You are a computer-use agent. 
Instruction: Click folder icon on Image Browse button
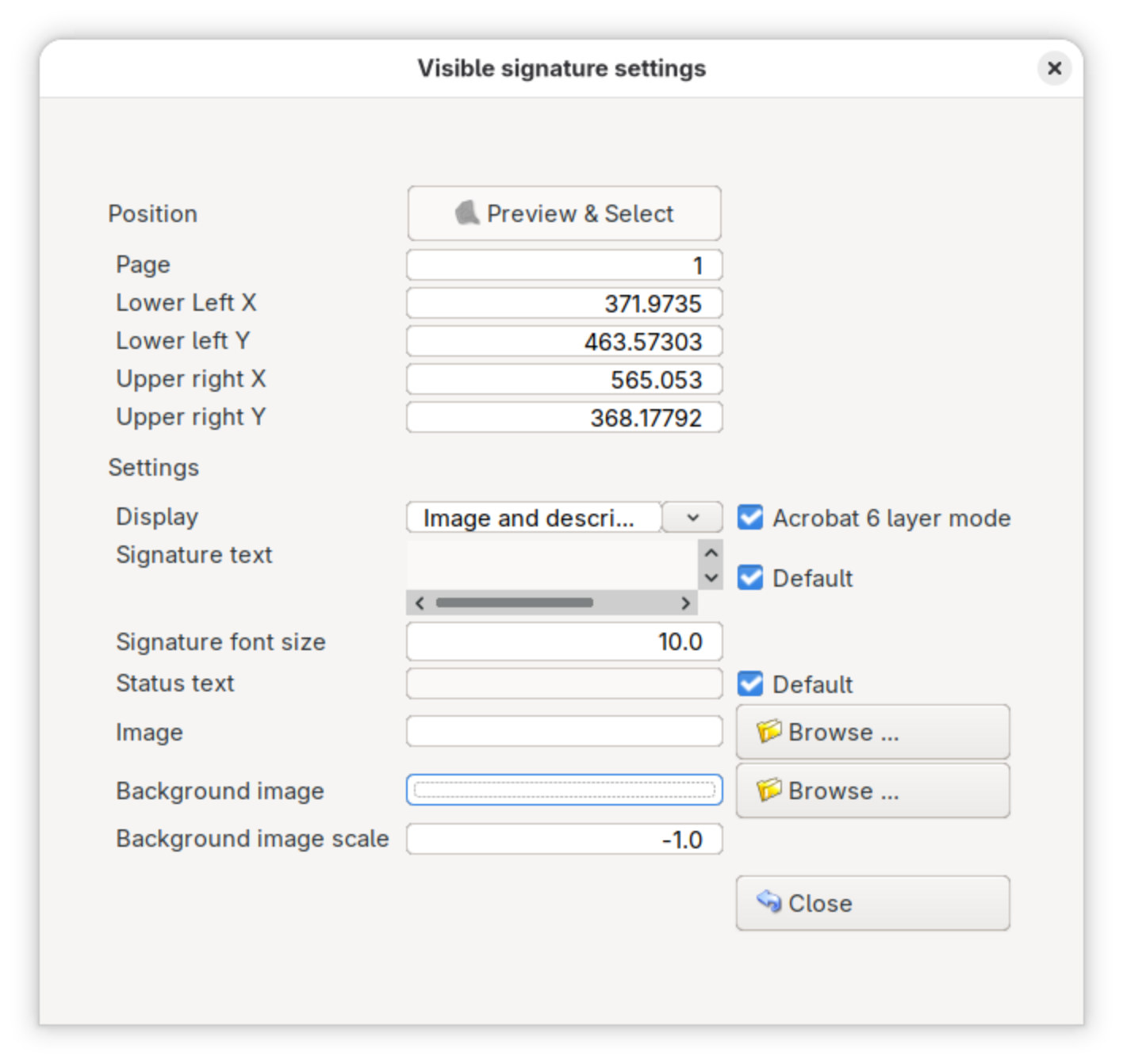pos(768,731)
